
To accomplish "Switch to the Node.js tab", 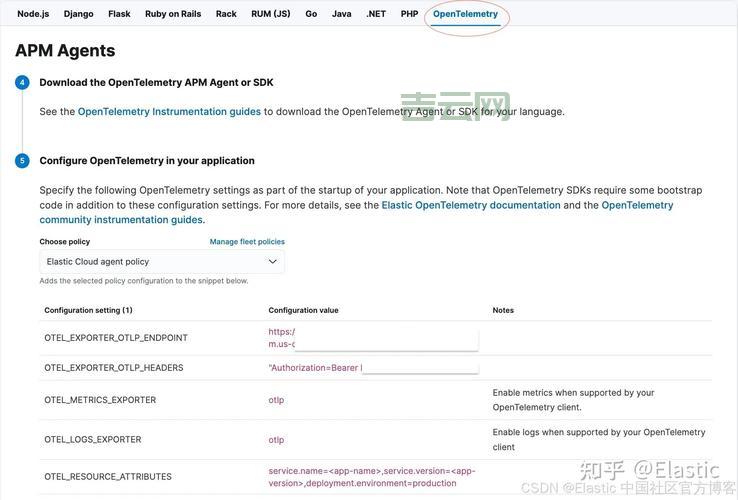I will pyautogui.click(x=33, y=14).
